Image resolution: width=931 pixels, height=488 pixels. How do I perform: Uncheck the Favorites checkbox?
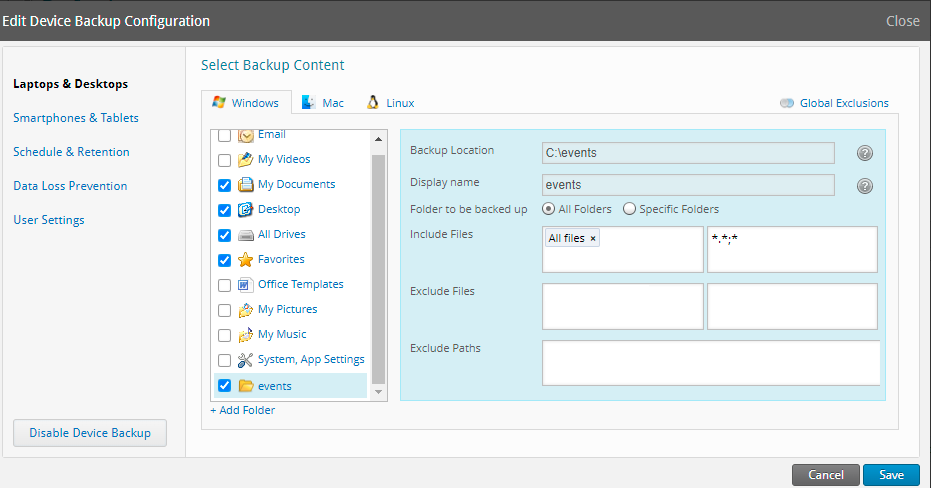tap(224, 260)
